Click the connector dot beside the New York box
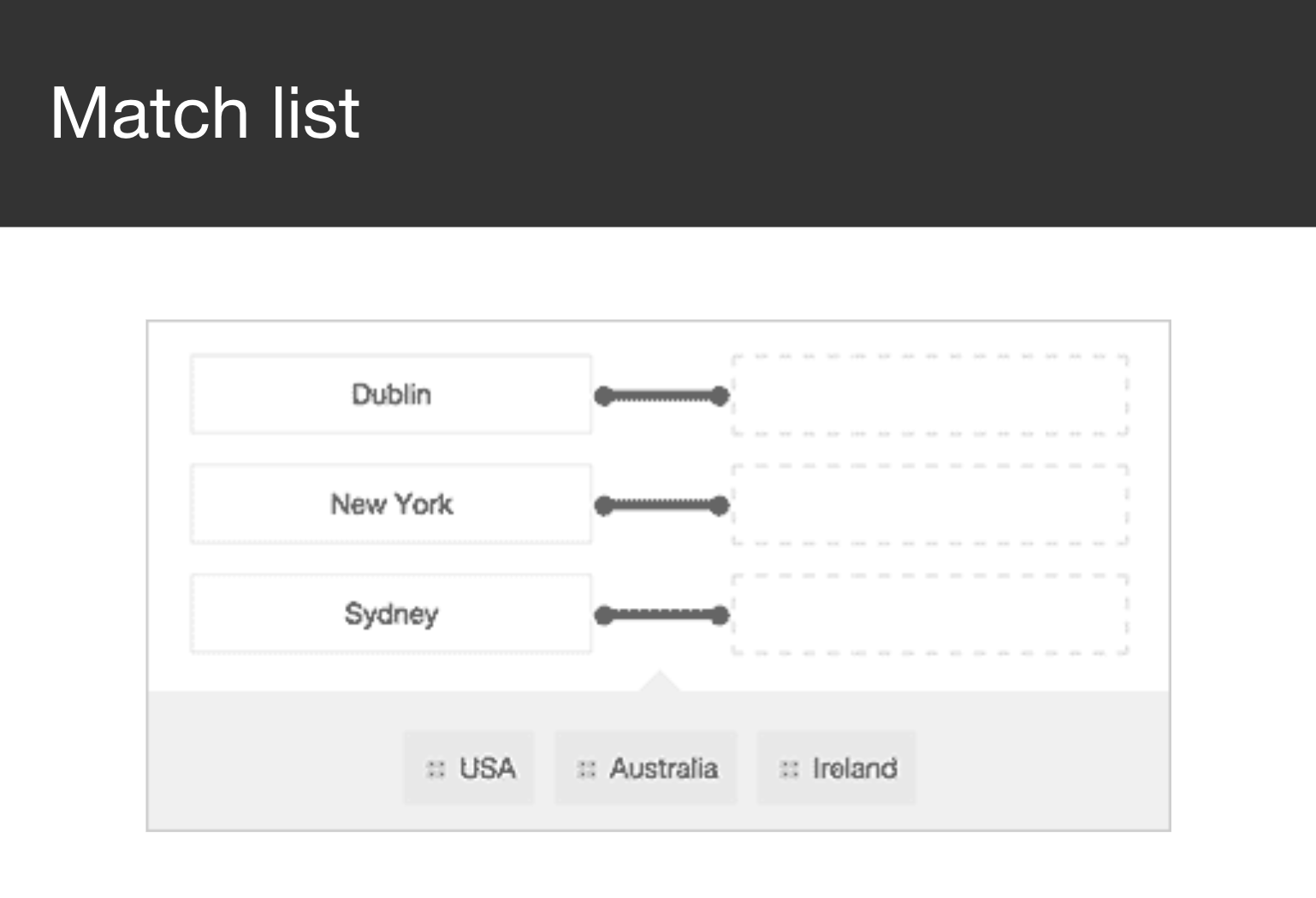 pos(606,505)
